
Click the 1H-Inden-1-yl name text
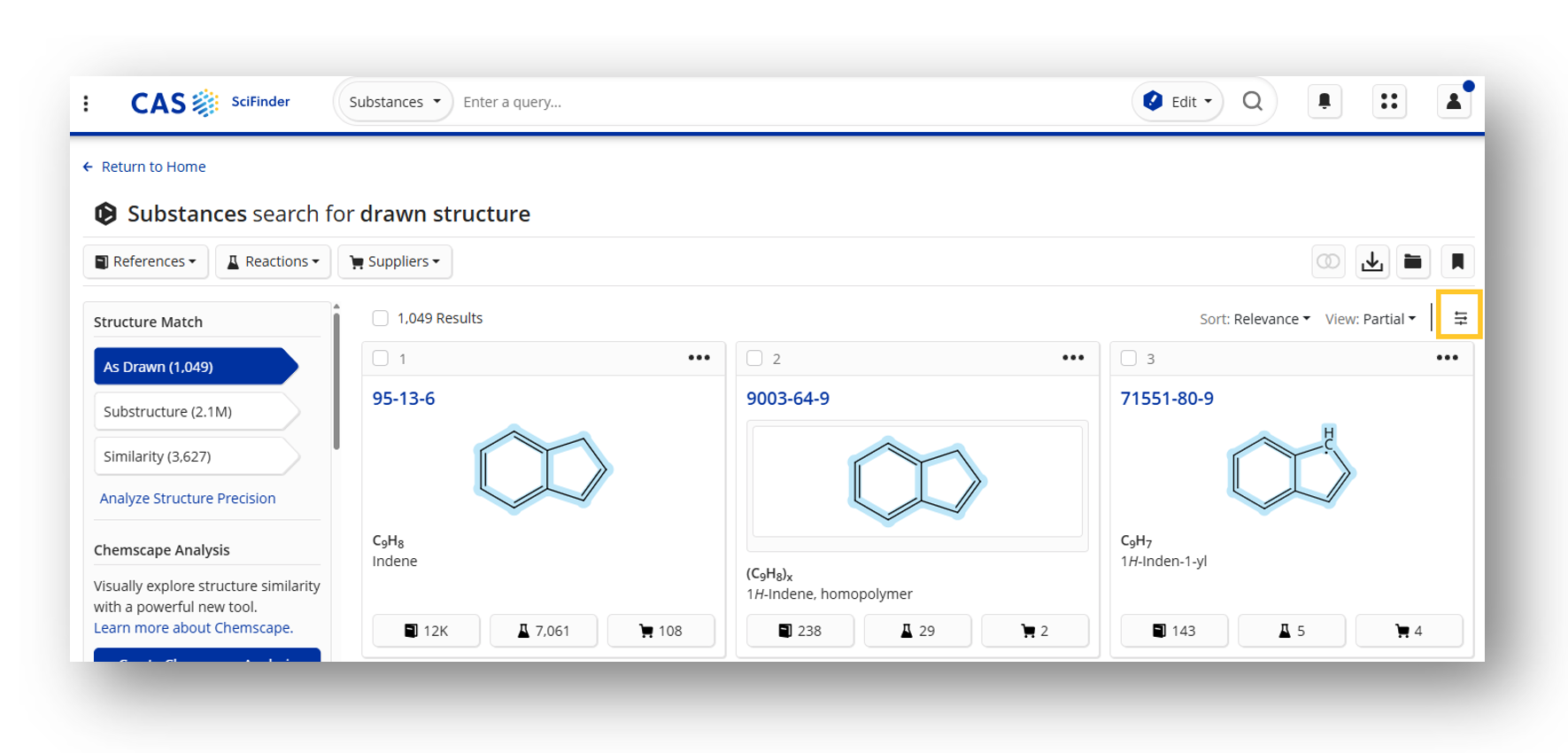click(1164, 561)
